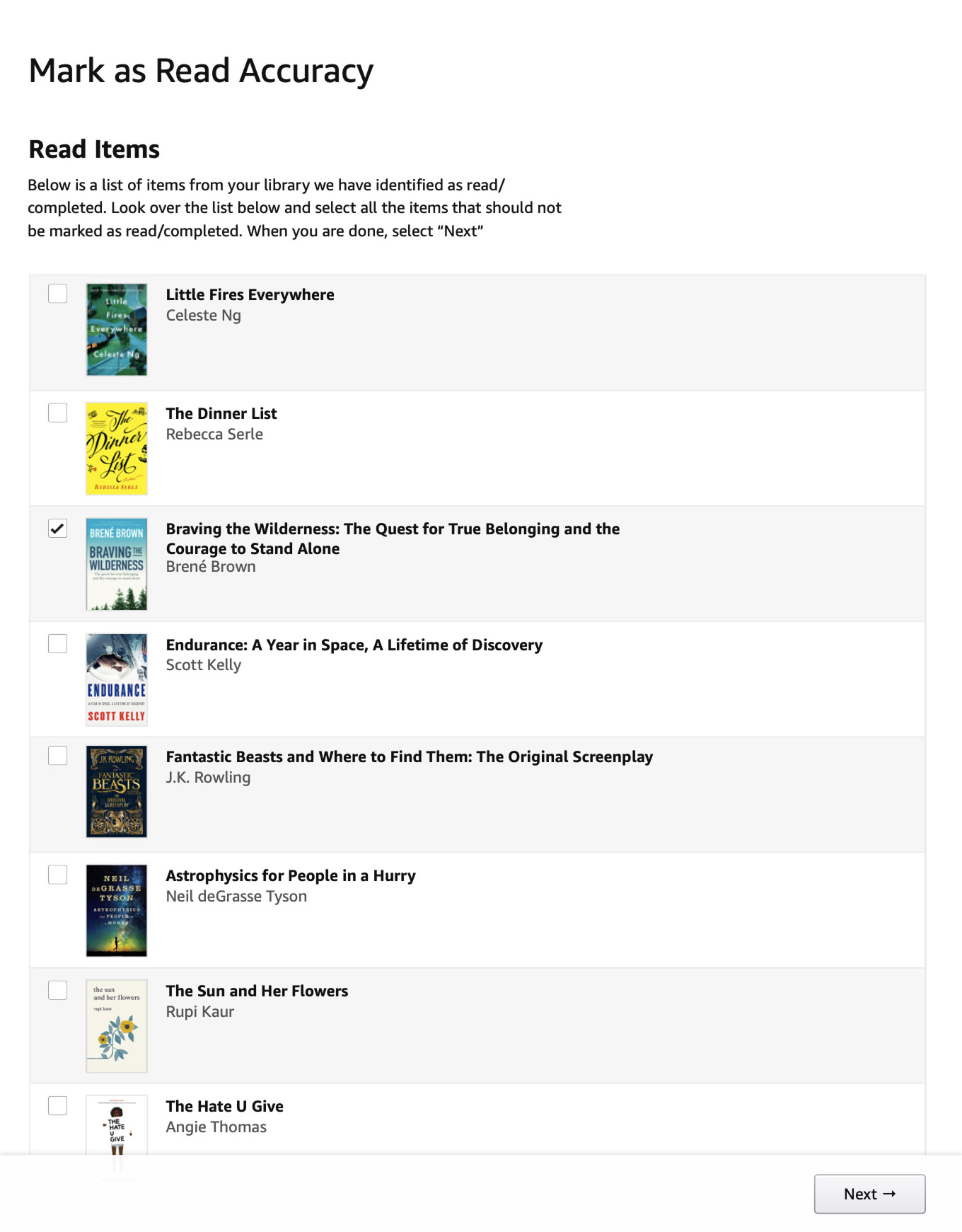Click The Sun and Her Flowers cover
The image size is (962, 1232).
(117, 1026)
